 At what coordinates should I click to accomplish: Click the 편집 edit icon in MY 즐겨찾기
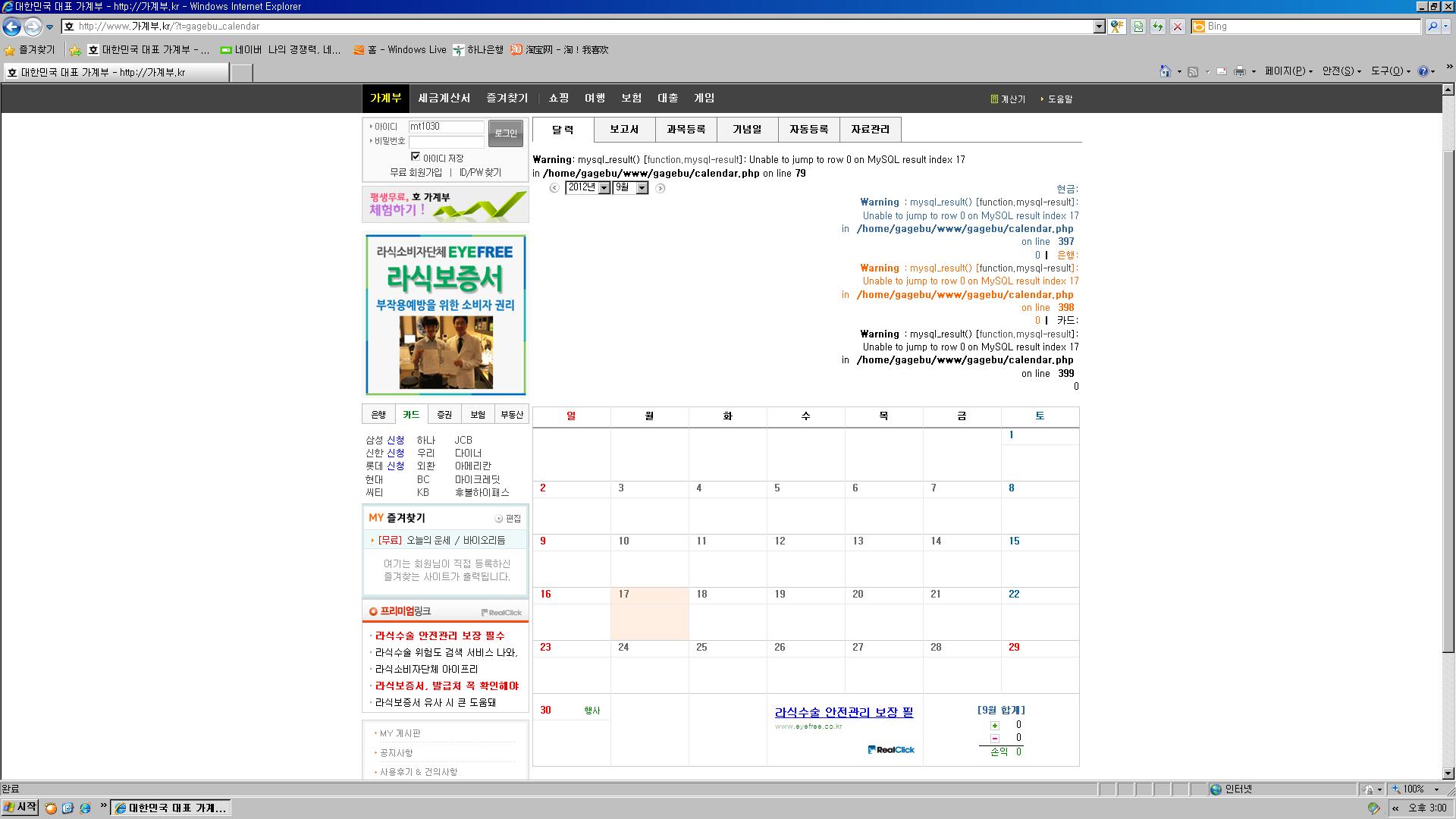(x=508, y=519)
